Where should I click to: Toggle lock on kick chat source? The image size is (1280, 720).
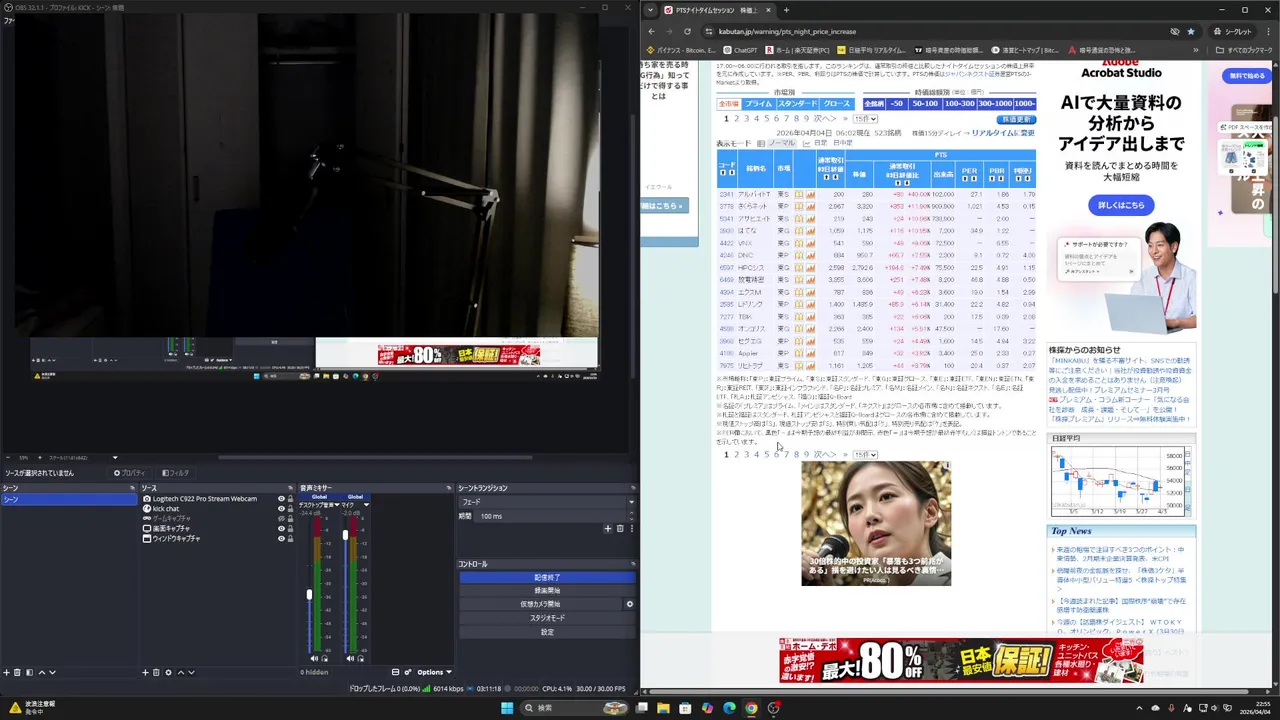click(291, 508)
